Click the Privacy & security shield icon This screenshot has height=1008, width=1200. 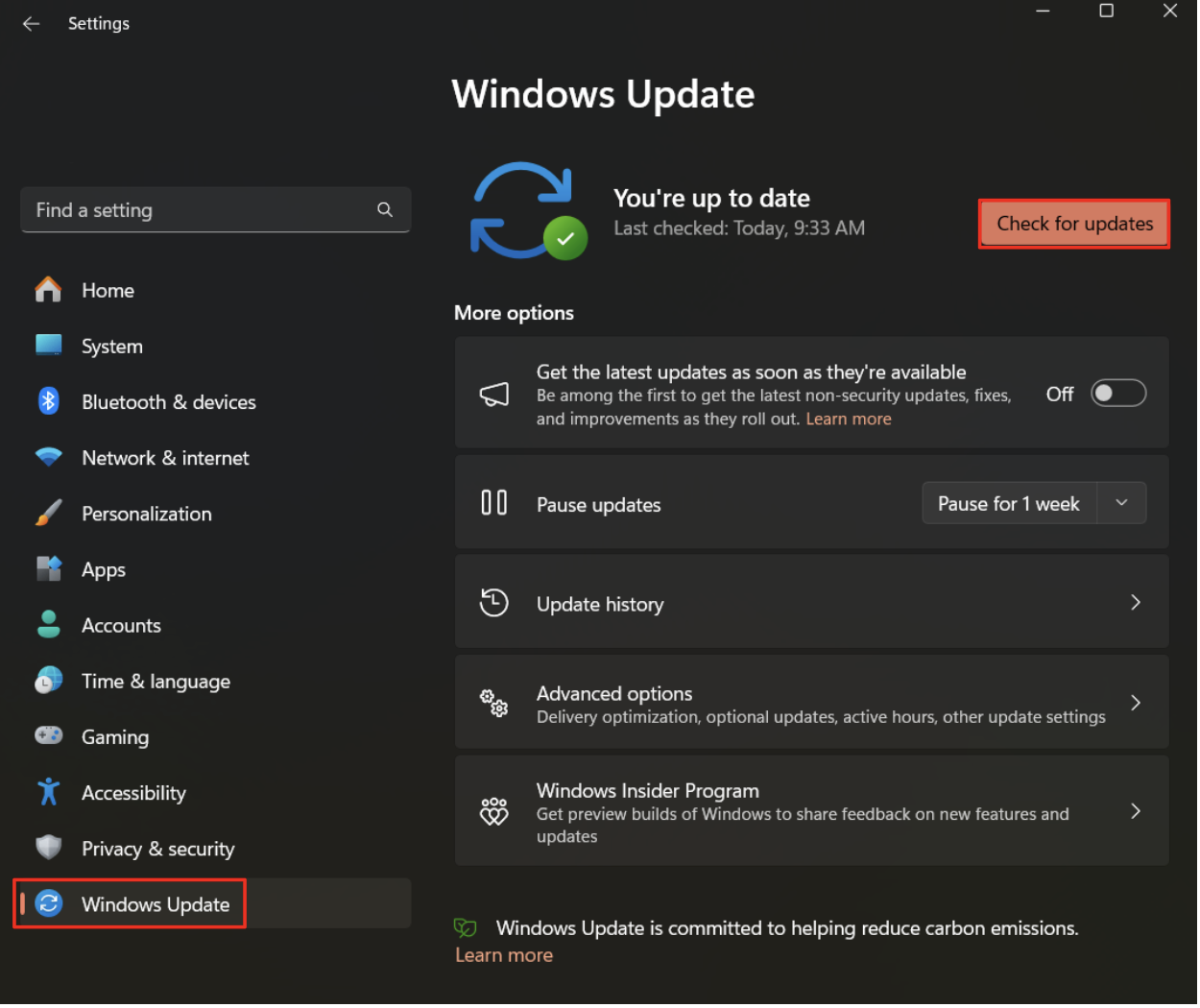[x=48, y=848]
